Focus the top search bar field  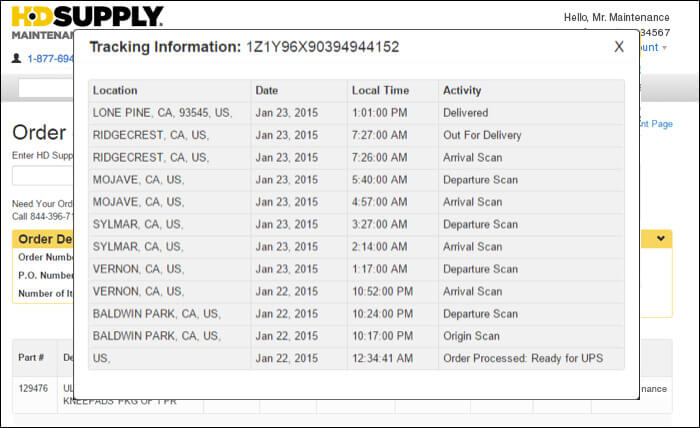tap(46, 88)
